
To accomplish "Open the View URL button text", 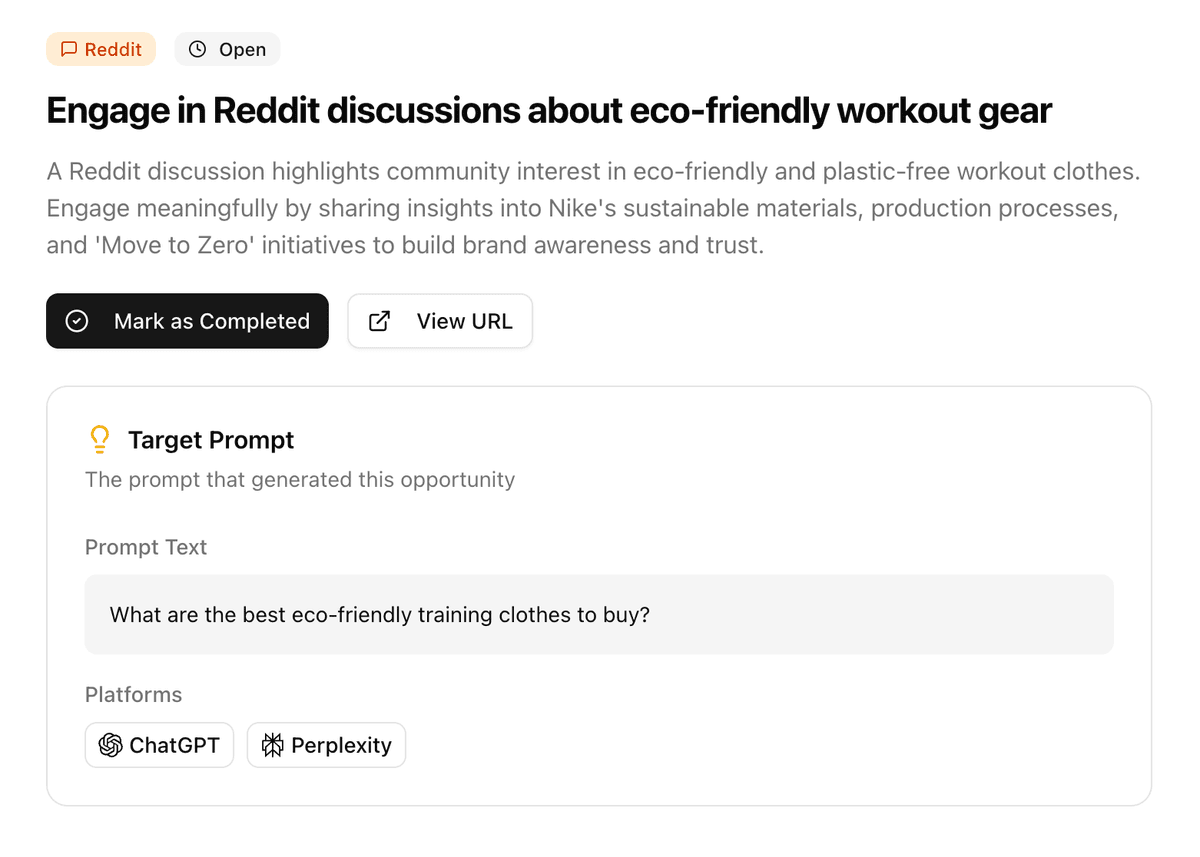I will [x=464, y=321].
